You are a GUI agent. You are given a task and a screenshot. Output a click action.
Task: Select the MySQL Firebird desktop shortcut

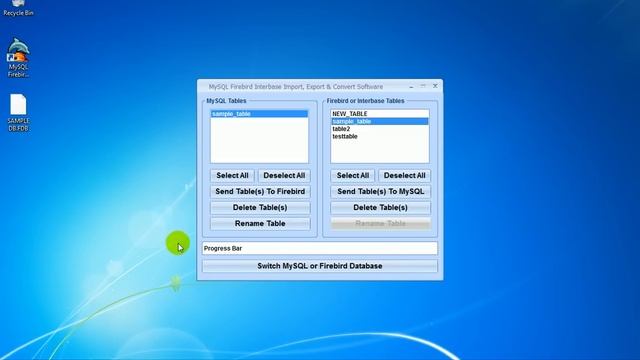pos(18,58)
